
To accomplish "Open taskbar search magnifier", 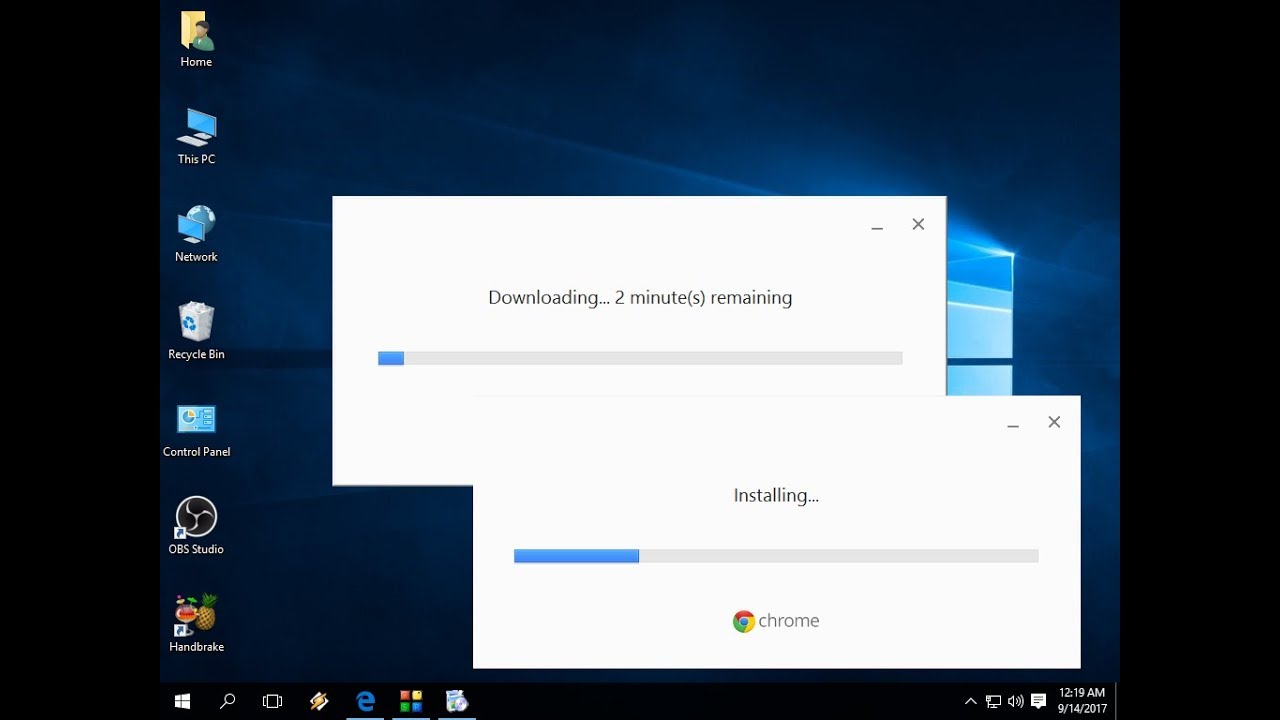I will click(x=227, y=701).
